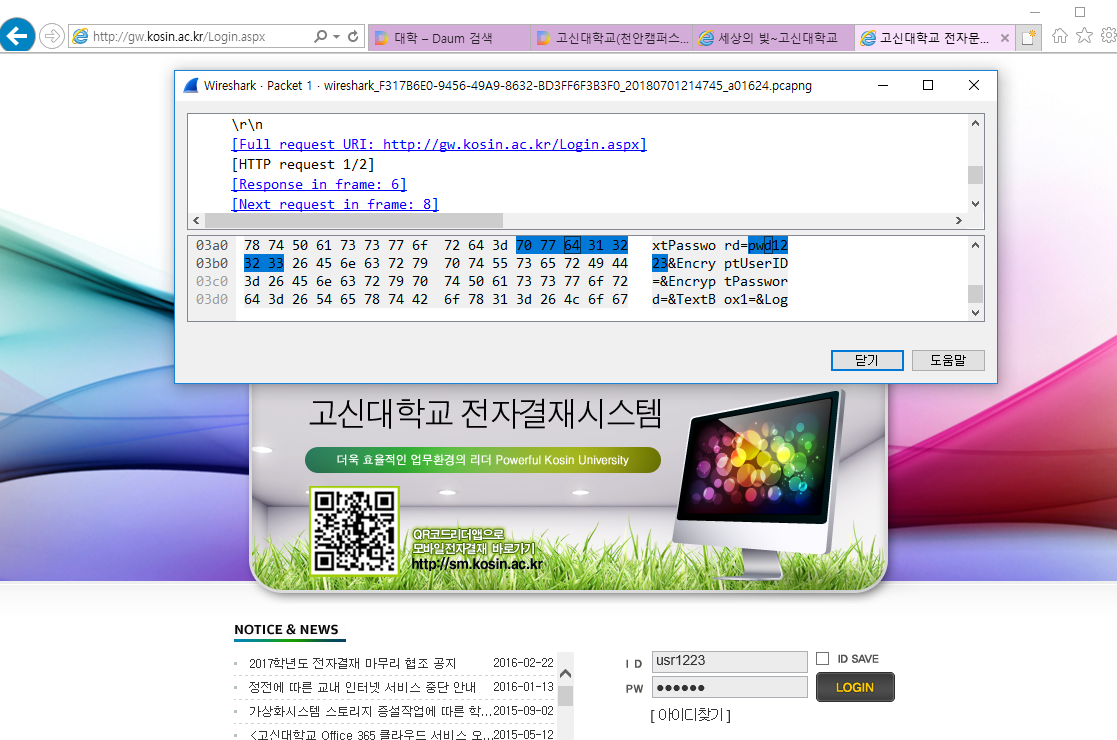The width and height of the screenshot is (1117, 740).
Task: Open the Full request URI link
Action: click(x=439, y=145)
